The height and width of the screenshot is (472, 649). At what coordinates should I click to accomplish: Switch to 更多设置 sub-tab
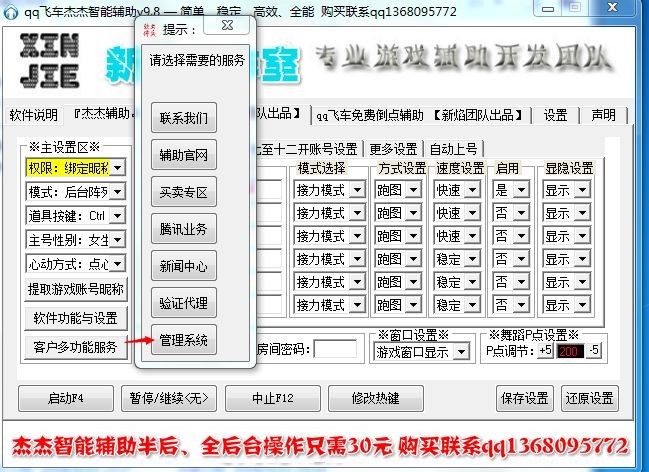(393, 149)
